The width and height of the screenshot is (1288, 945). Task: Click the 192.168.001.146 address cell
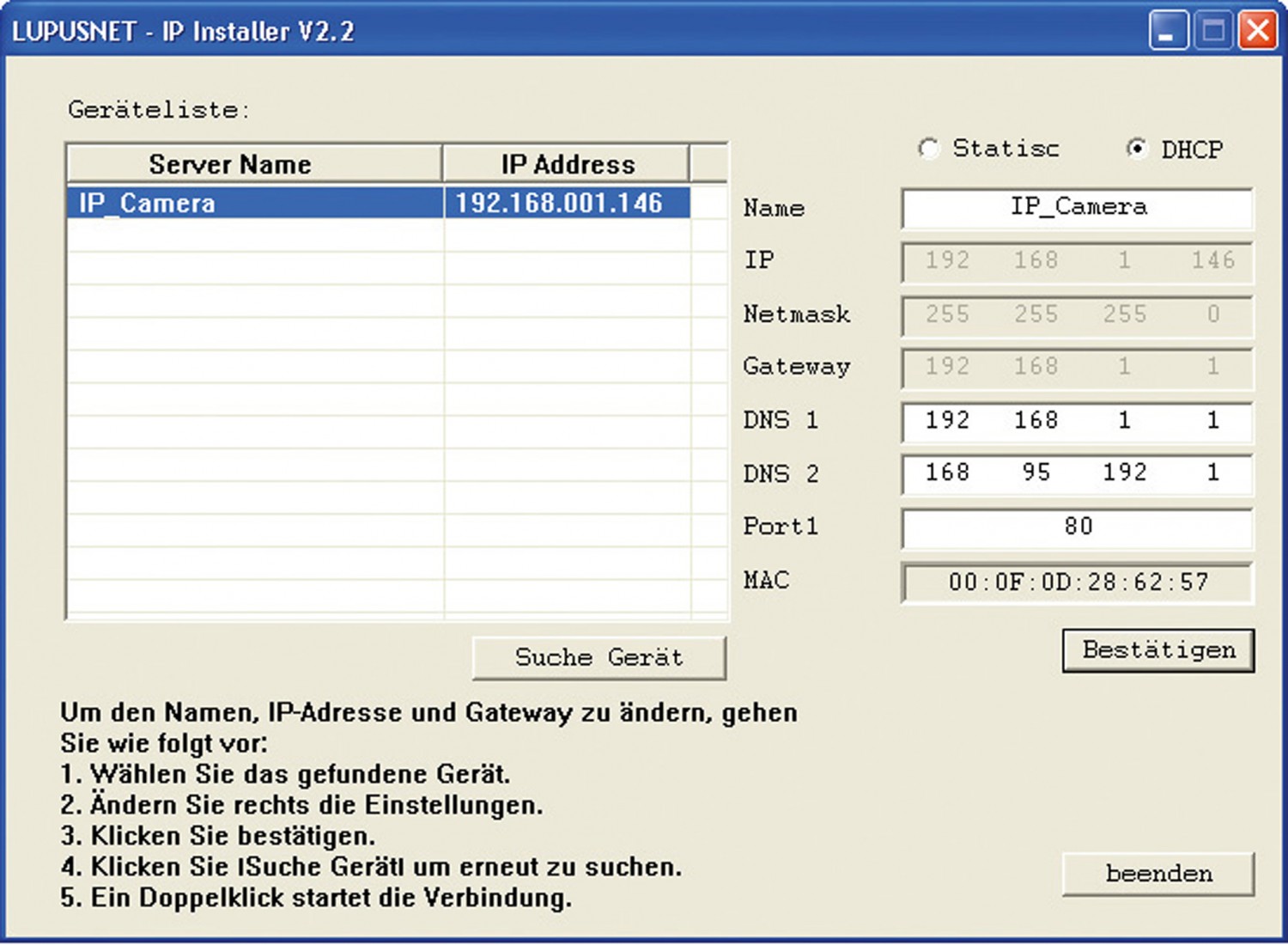tap(568, 203)
